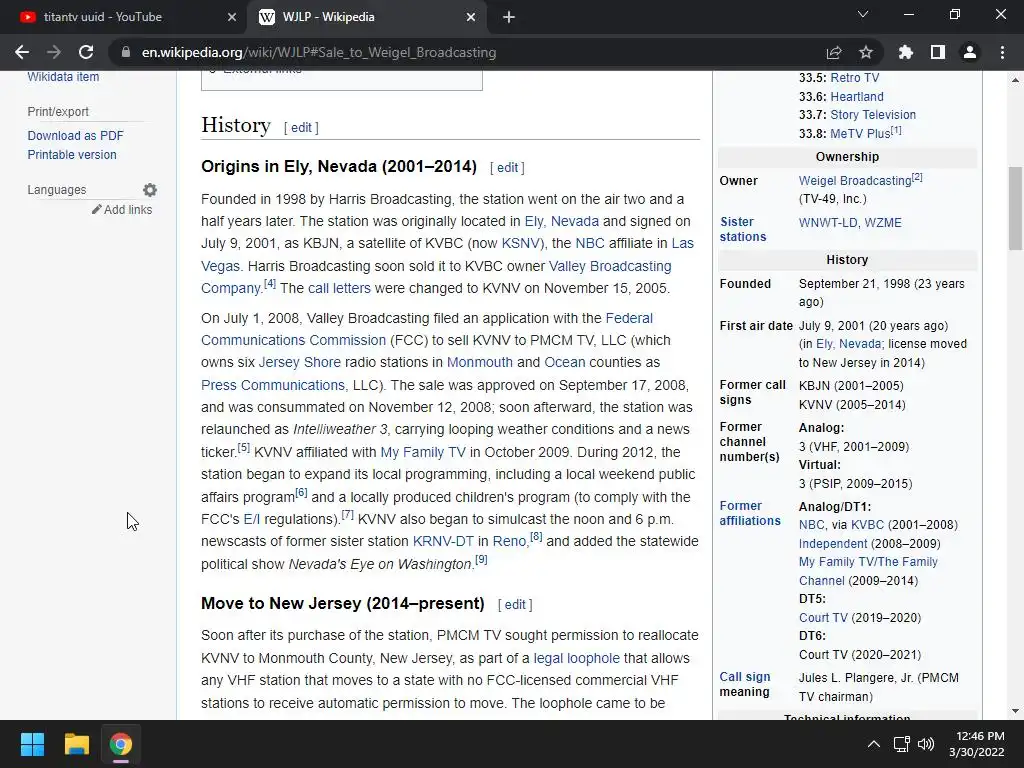1024x768 pixels.
Task: Open a new browser tab
Action: (509, 18)
